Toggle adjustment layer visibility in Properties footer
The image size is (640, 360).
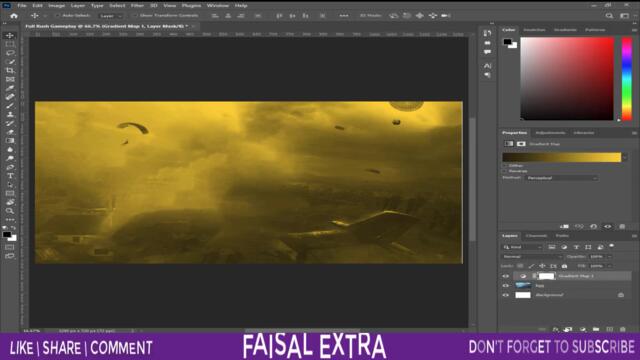click(608, 227)
